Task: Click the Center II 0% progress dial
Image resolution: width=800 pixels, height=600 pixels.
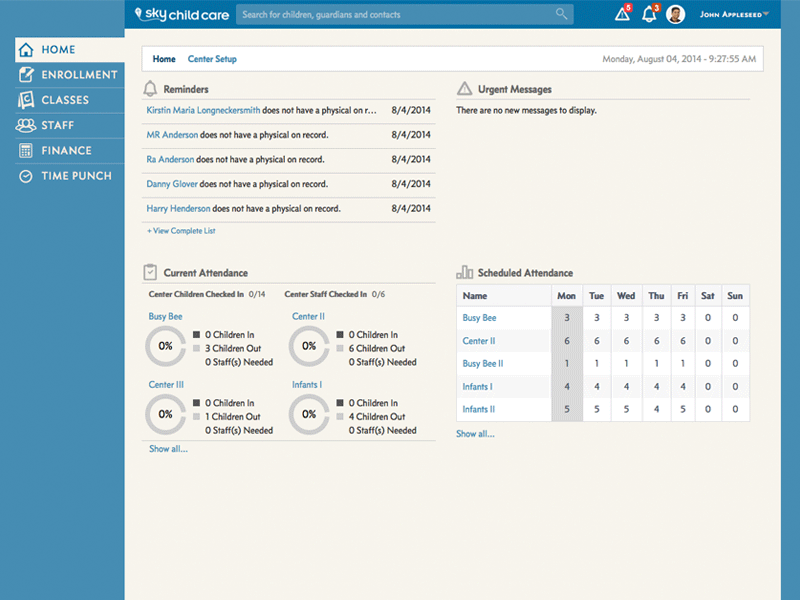Action: point(308,346)
